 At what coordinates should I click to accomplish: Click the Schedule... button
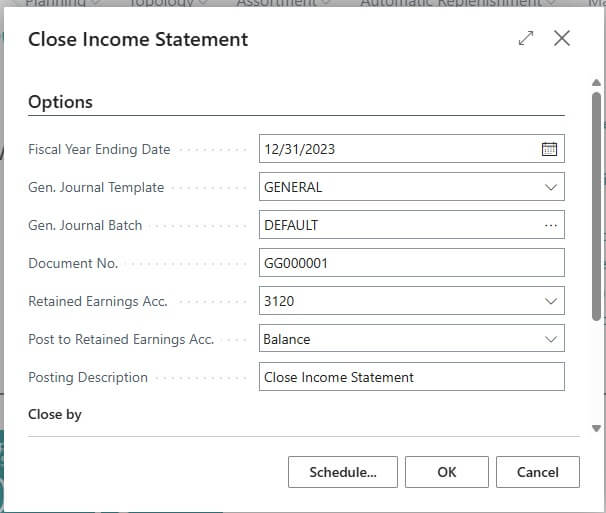(x=343, y=472)
